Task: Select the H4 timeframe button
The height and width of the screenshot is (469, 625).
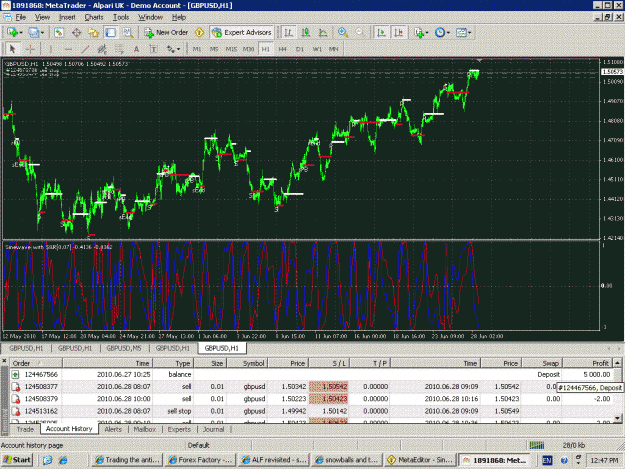Action: click(283, 49)
